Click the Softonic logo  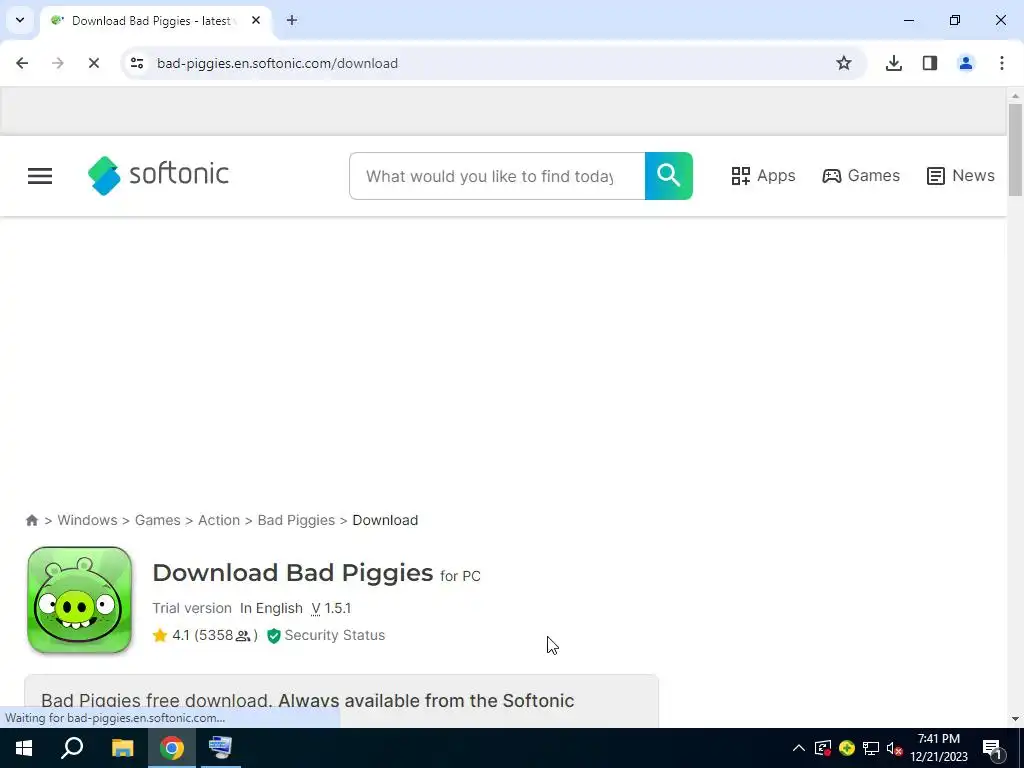tap(159, 175)
